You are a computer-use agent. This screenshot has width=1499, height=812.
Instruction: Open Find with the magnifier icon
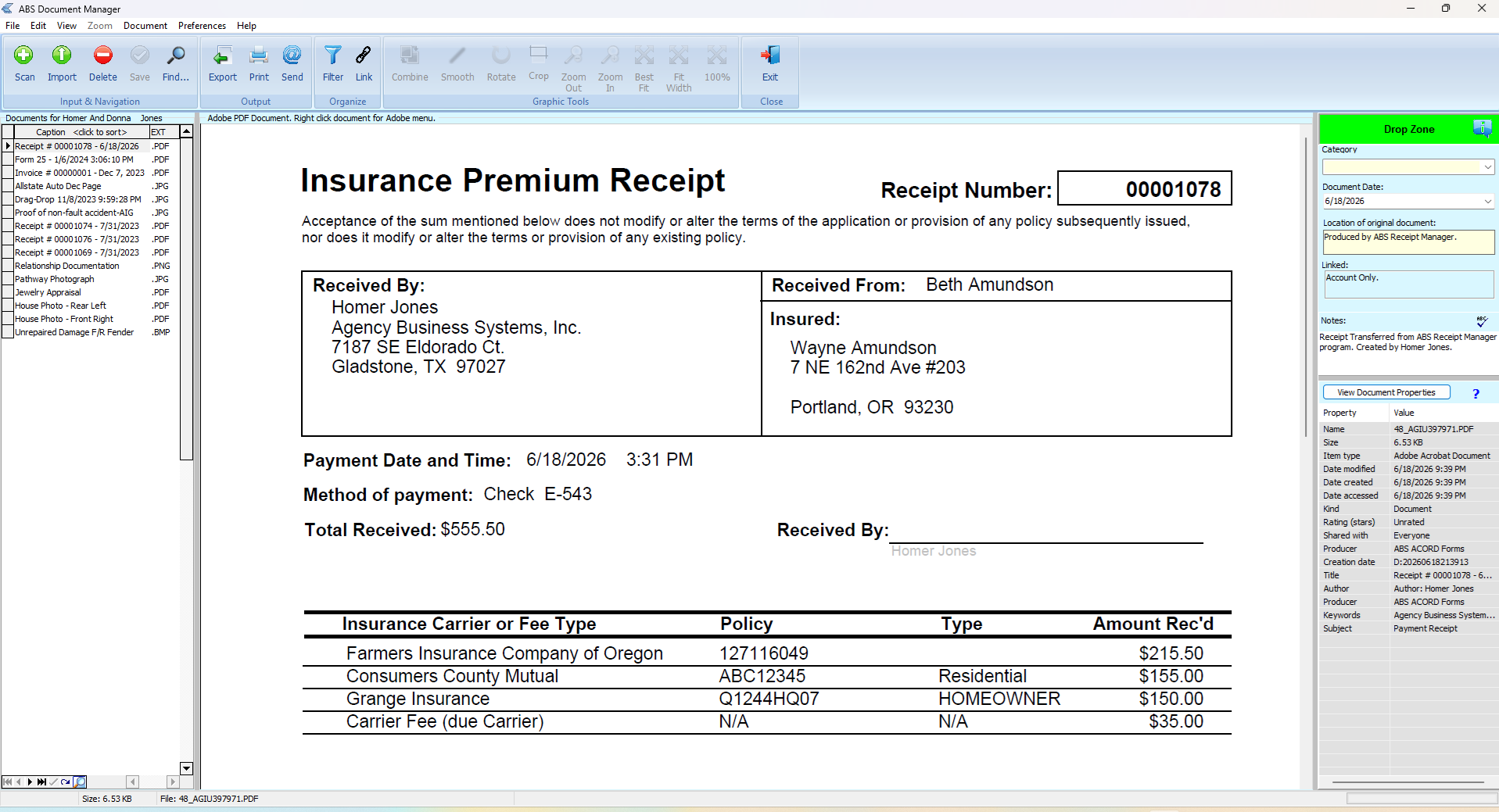click(x=176, y=55)
